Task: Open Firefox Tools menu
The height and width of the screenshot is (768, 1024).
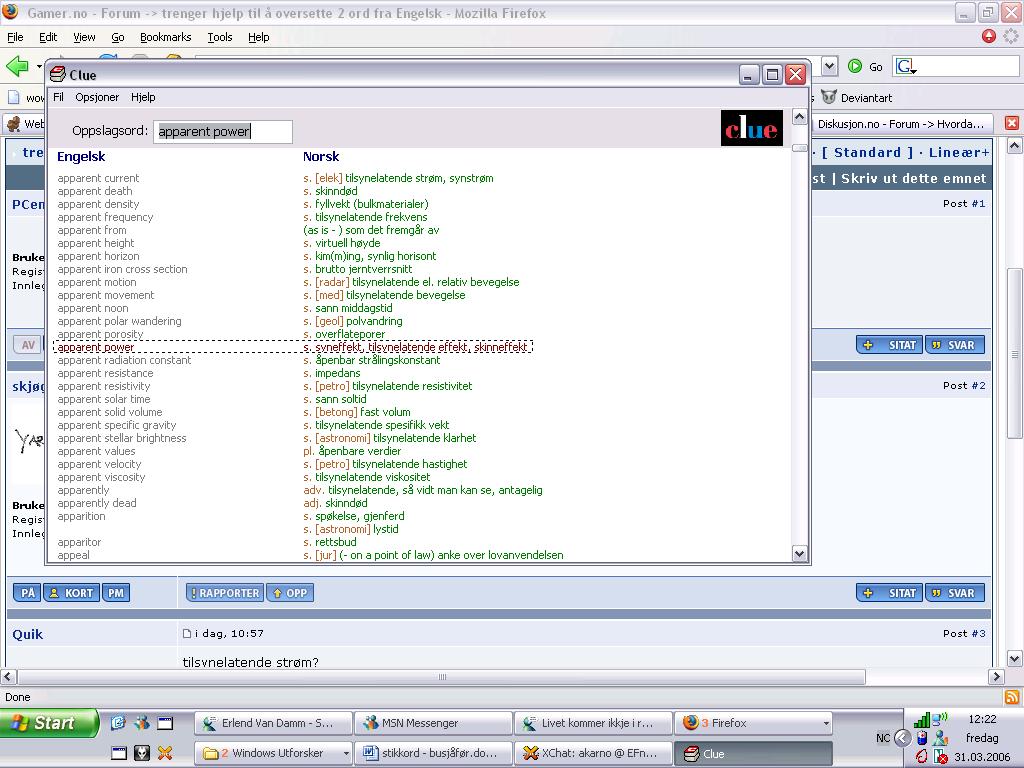Action: pos(220,37)
